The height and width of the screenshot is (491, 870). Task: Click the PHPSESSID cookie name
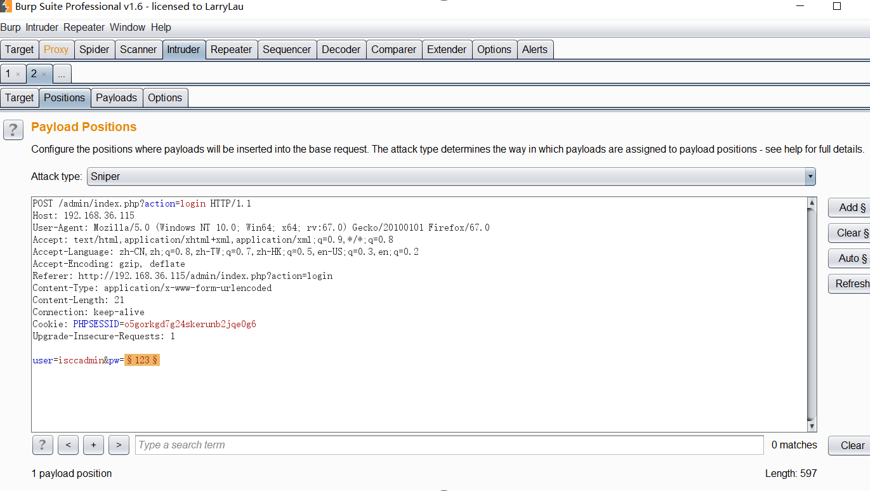96,324
